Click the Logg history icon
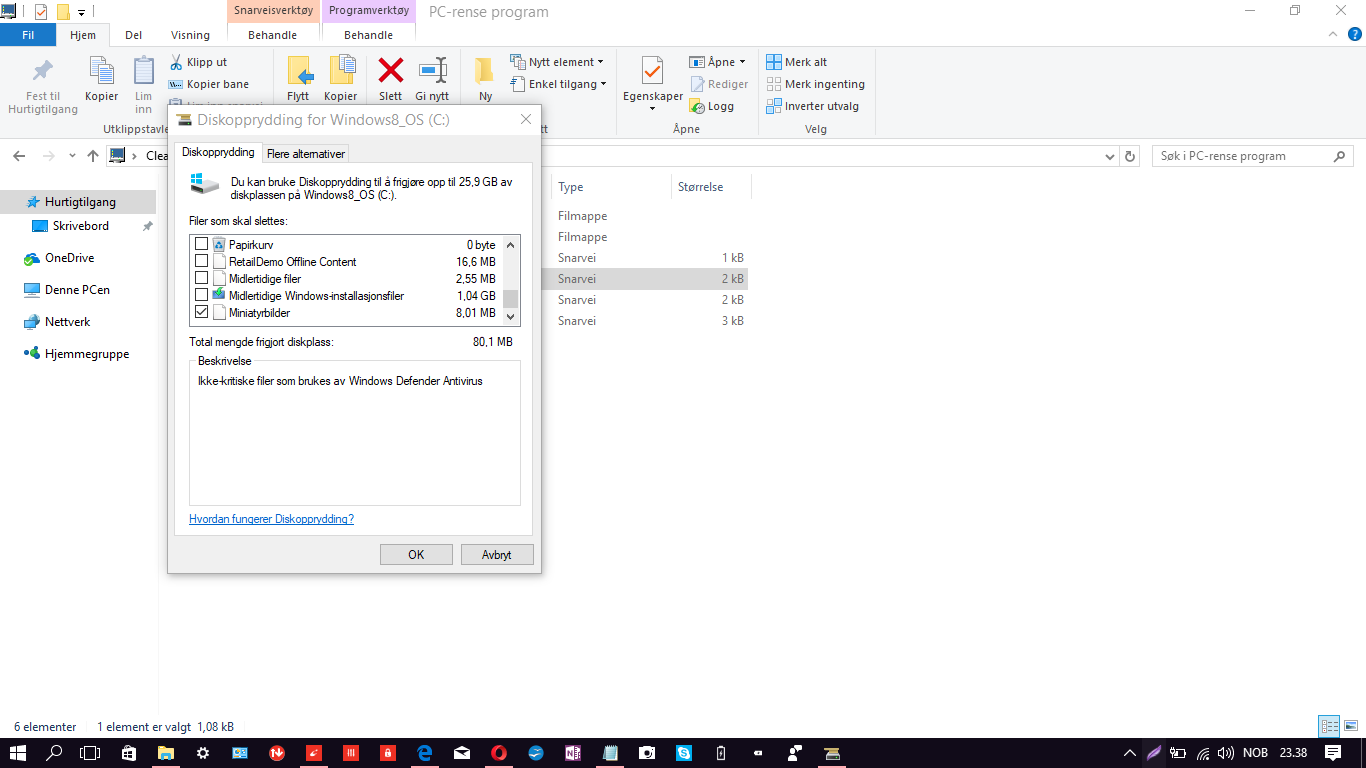The height and width of the screenshot is (768, 1366). (x=698, y=106)
